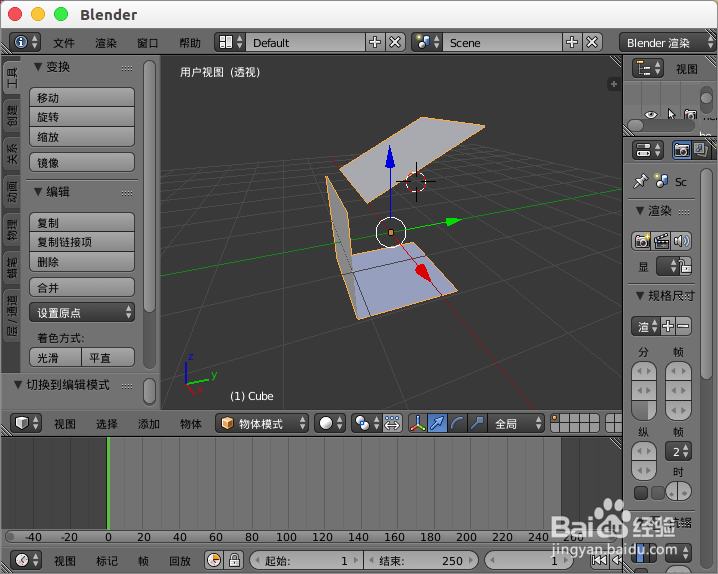Open the screen layout chooser icon
Screen dimensions: 718x574
pos(230,43)
